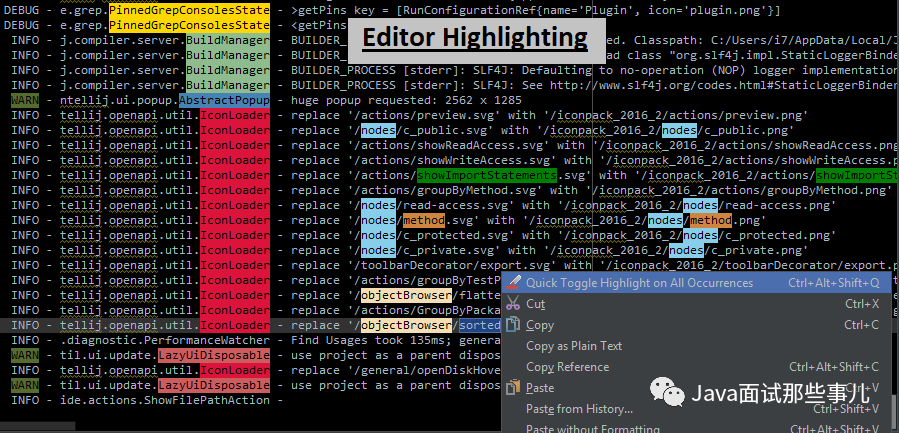This screenshot has height=433, width=899.
Task: Click the selected word 'sorted'
Action: 480,325
